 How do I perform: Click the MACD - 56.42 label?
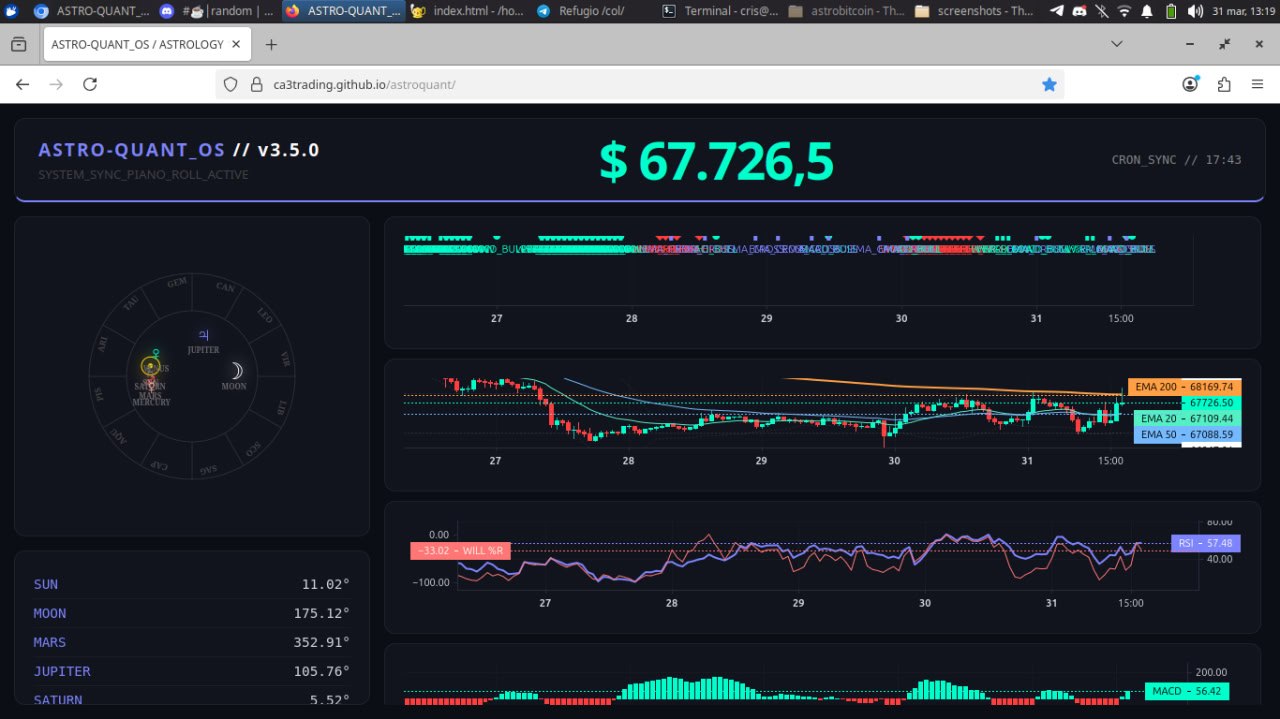point(1187,691)
